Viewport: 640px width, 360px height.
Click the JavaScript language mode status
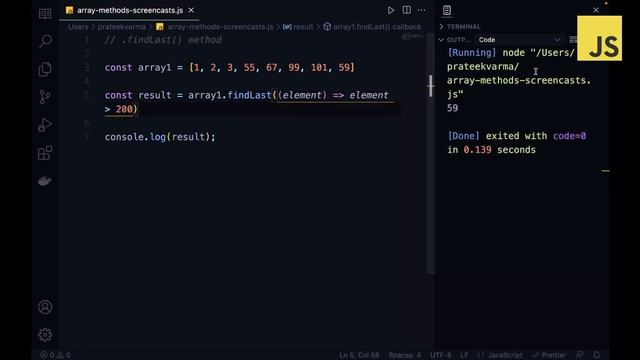pyautogui.click(x=500, y=355)
